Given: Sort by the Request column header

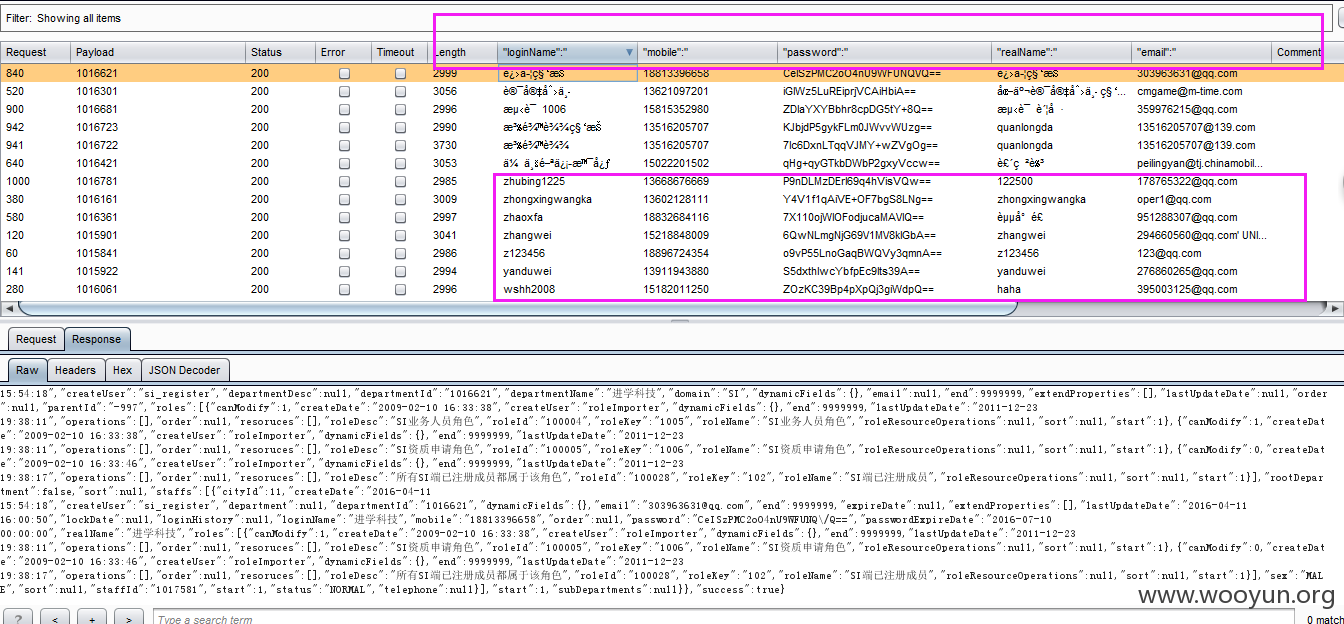Looking at the screenshot, I should tap(35, 52).
